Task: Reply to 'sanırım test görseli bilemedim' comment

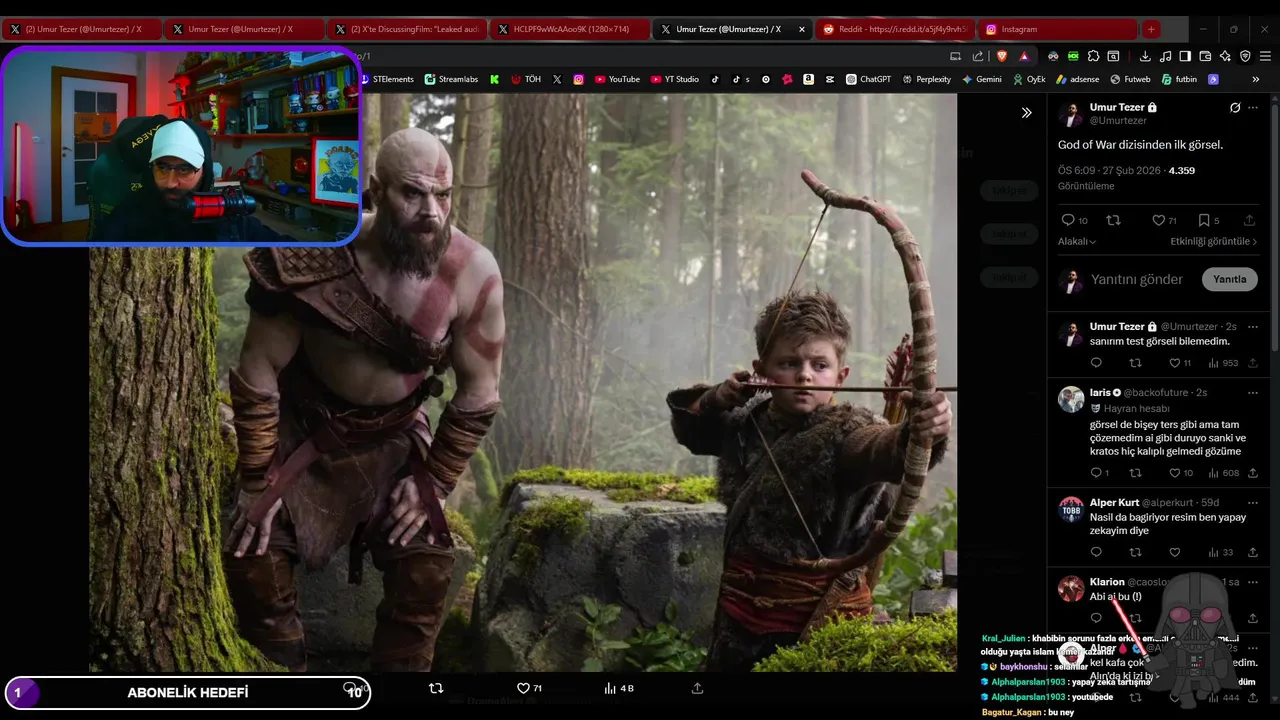Action: [x=1096, y=363]
